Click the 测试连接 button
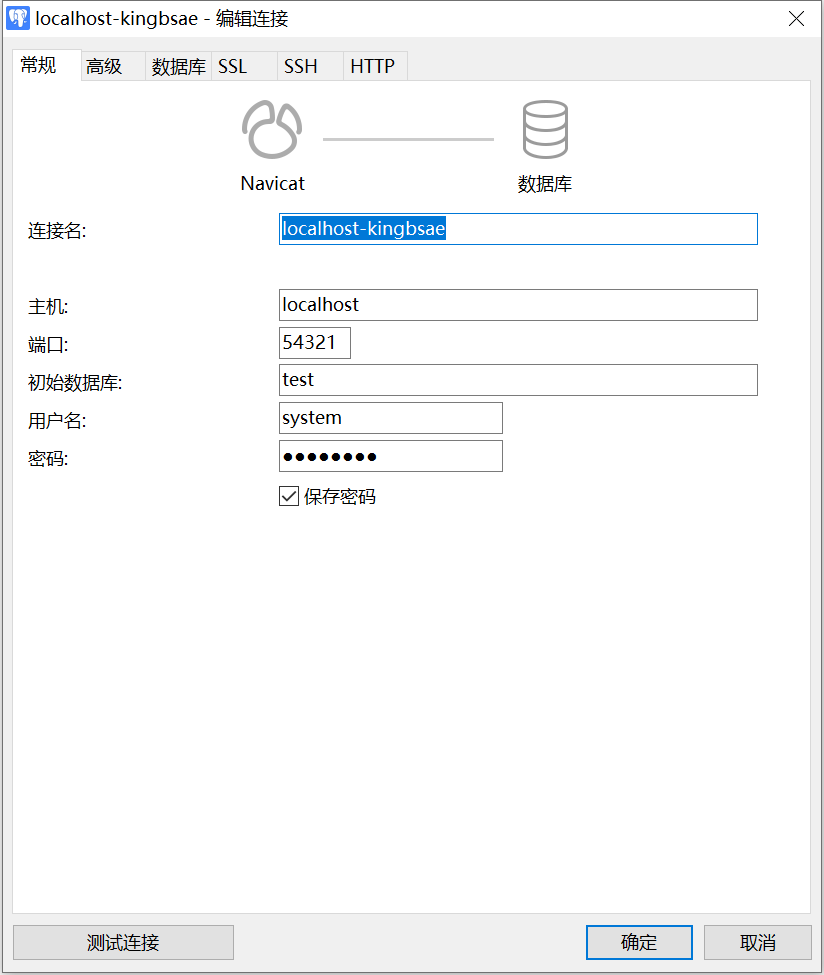The height and width of the screenshot is (975, 824). click(x=123, y=943)
